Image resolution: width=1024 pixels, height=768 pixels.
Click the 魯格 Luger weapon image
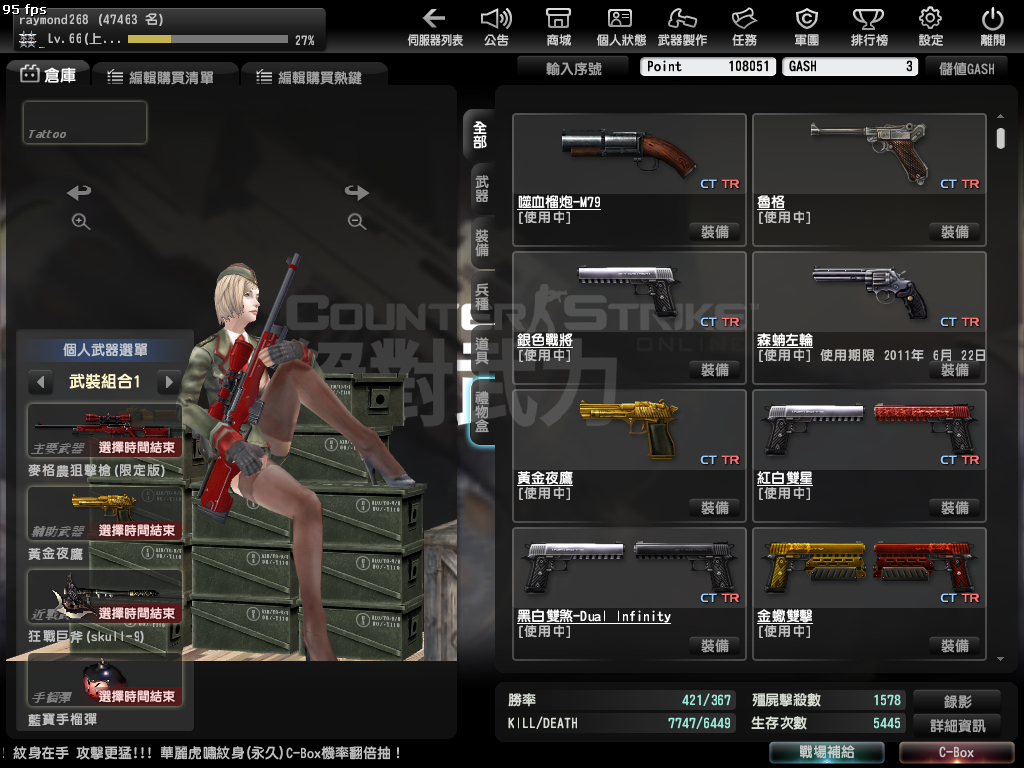click(x=869, y=153)
